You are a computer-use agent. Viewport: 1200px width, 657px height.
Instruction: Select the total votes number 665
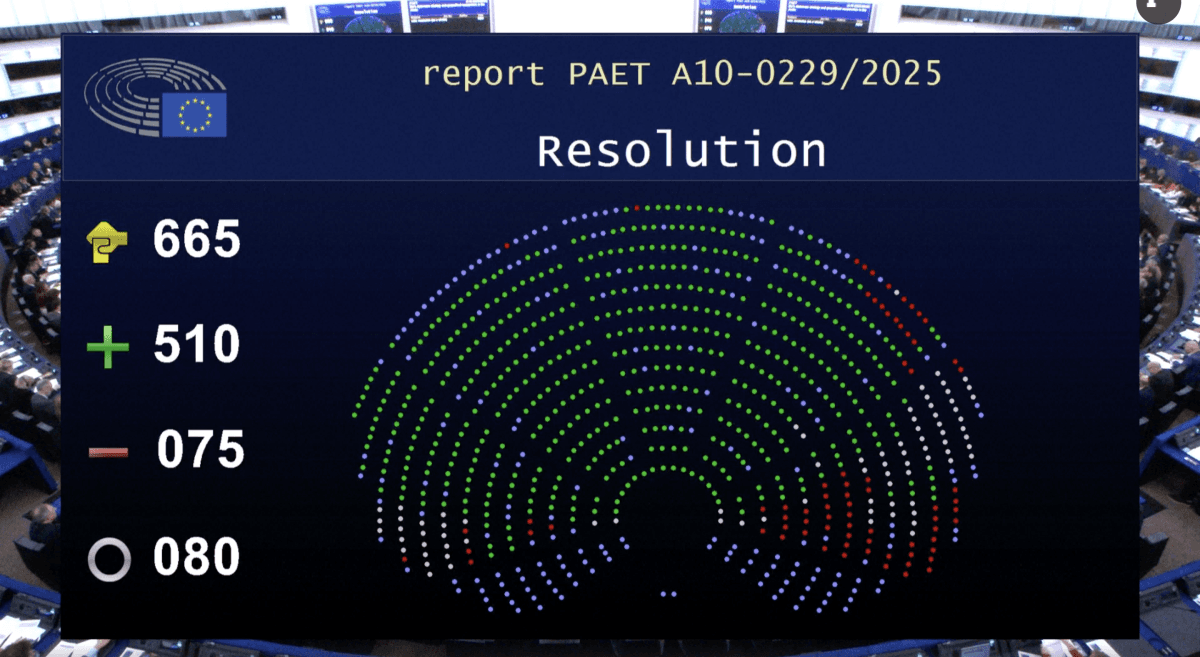[197, 240]
